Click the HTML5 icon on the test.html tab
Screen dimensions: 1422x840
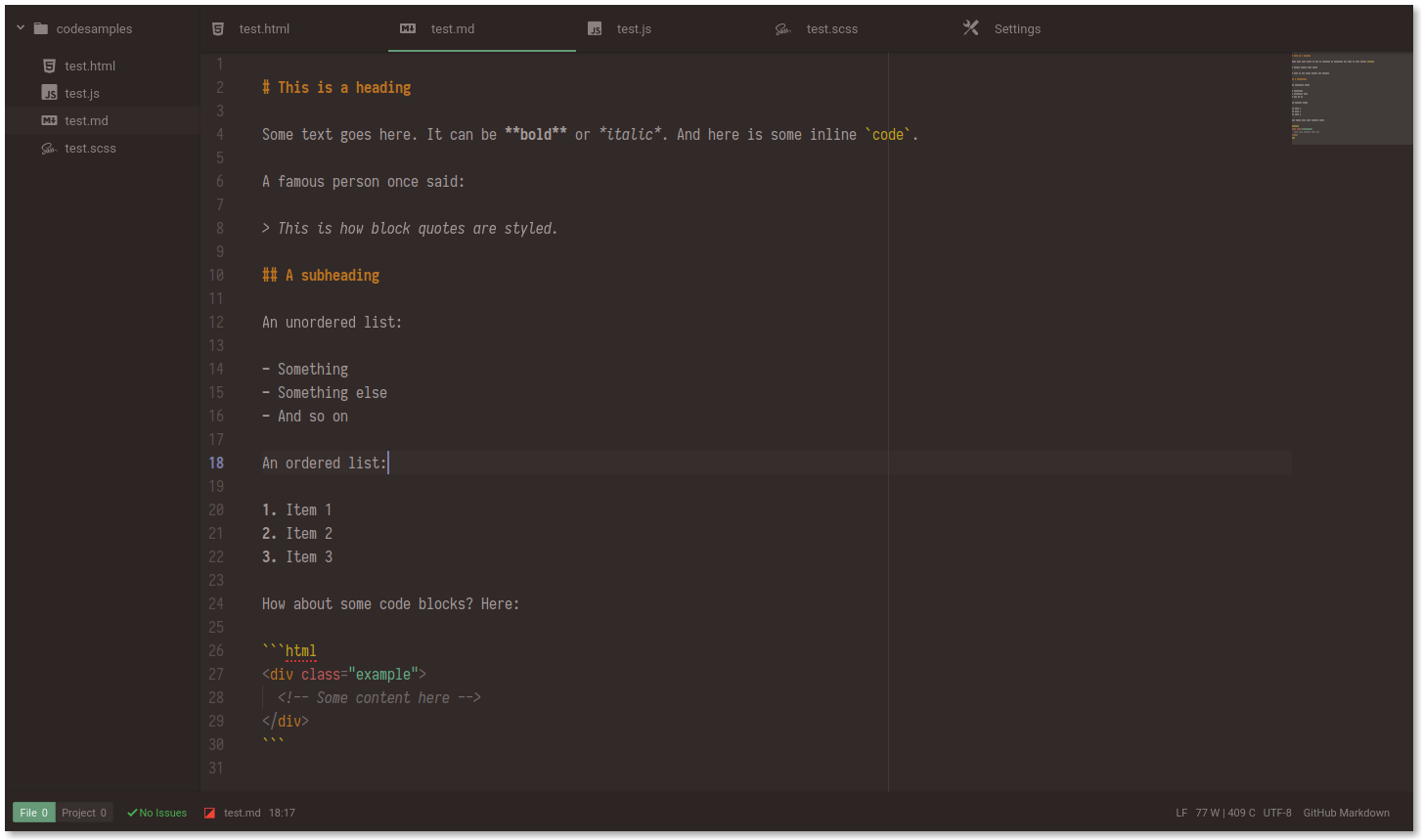coord(218,29)
